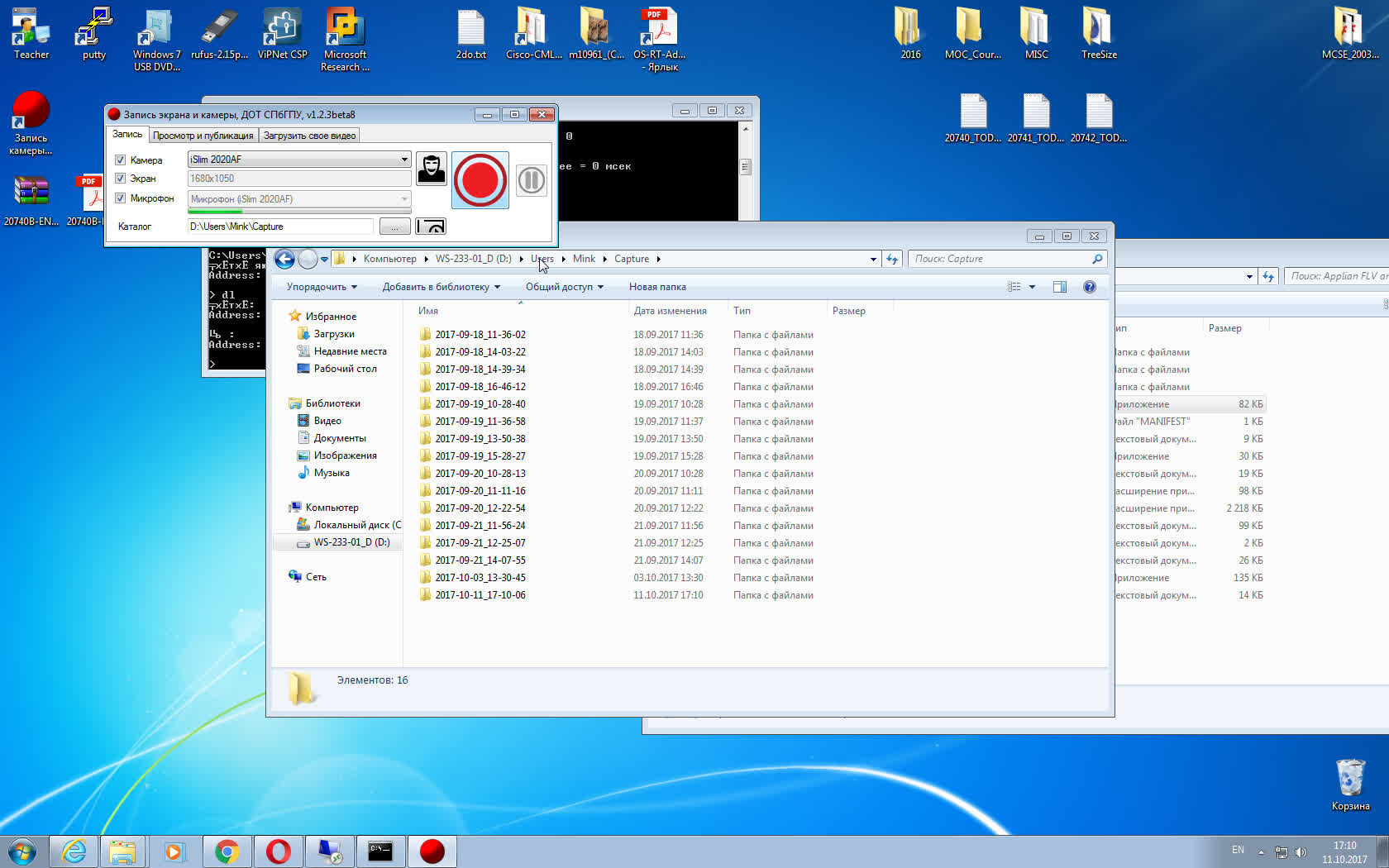Select folder 2017-10-11_17-10-06
The image size is (1389, 868).
(480, 595)
